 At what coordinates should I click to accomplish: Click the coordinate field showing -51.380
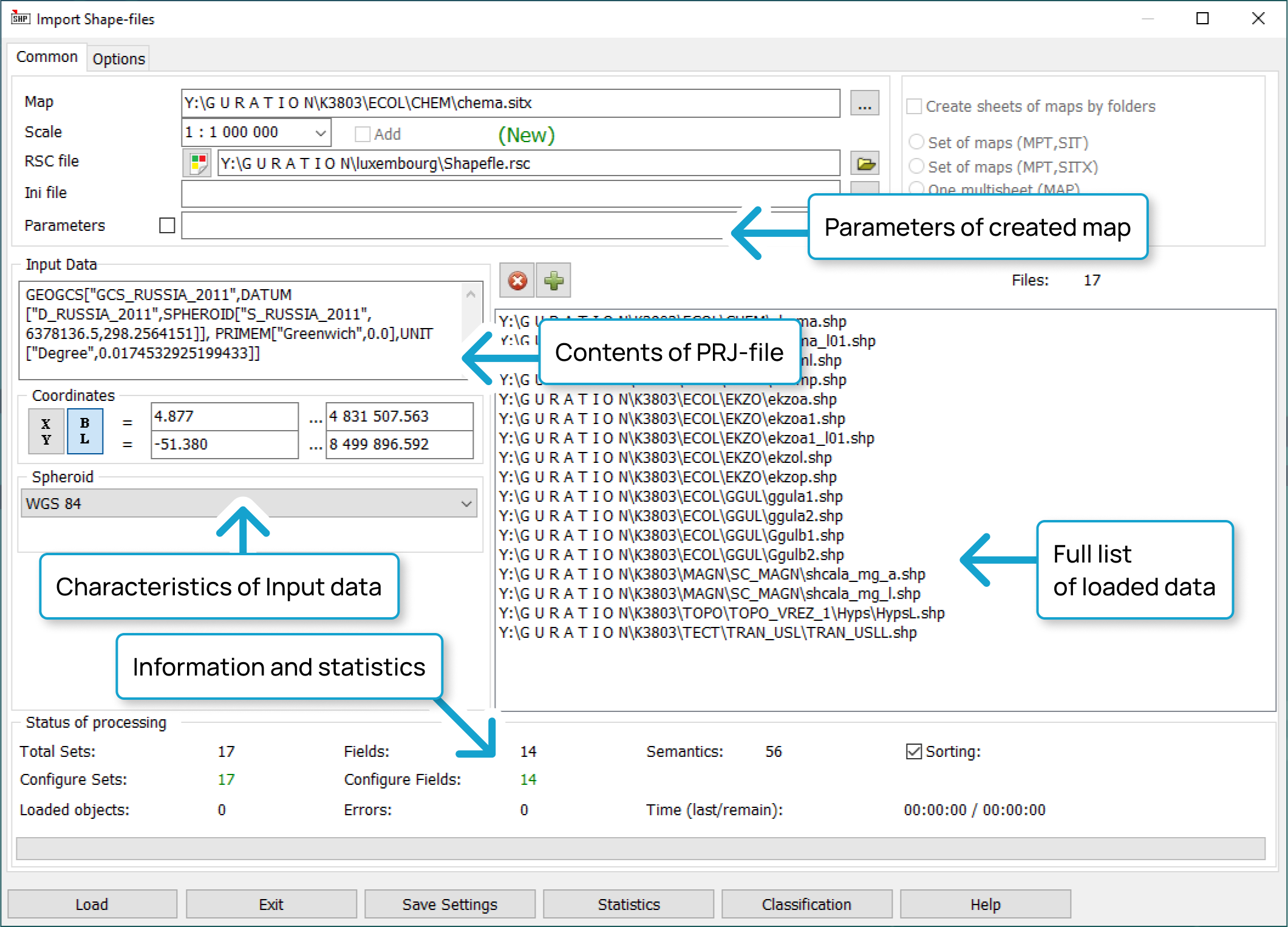click(x=225, y=445)
